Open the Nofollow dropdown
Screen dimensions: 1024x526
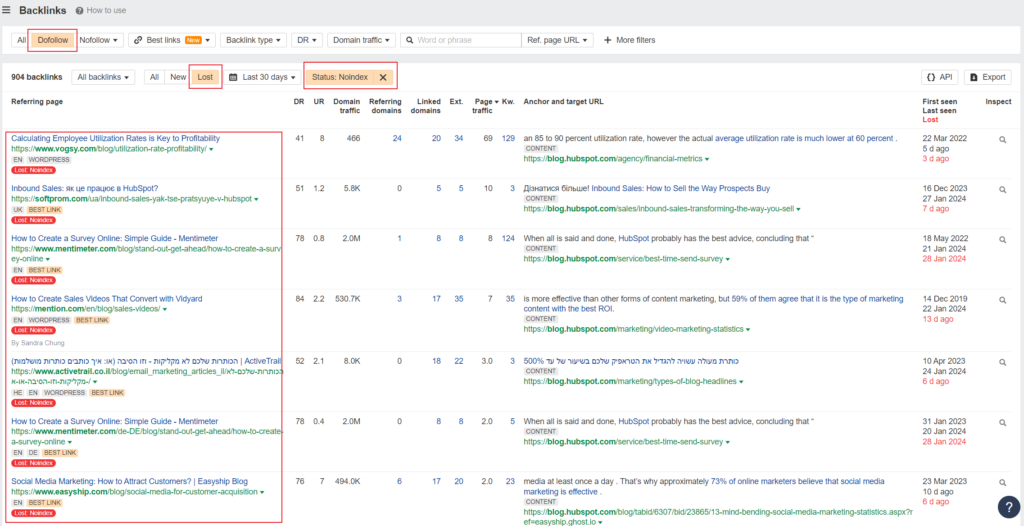(x=99, y=40)
